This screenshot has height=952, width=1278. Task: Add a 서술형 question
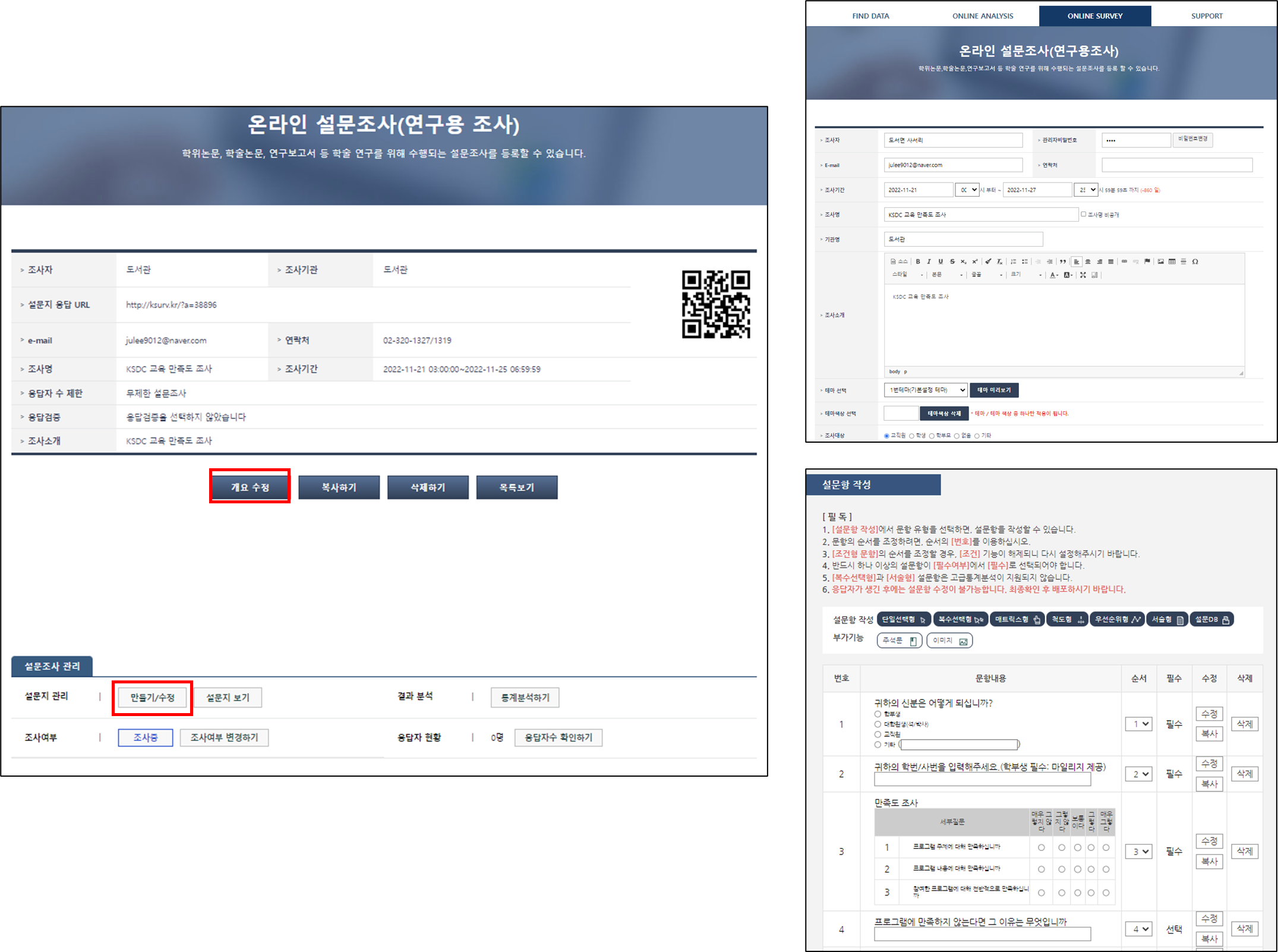(1167, 619)
